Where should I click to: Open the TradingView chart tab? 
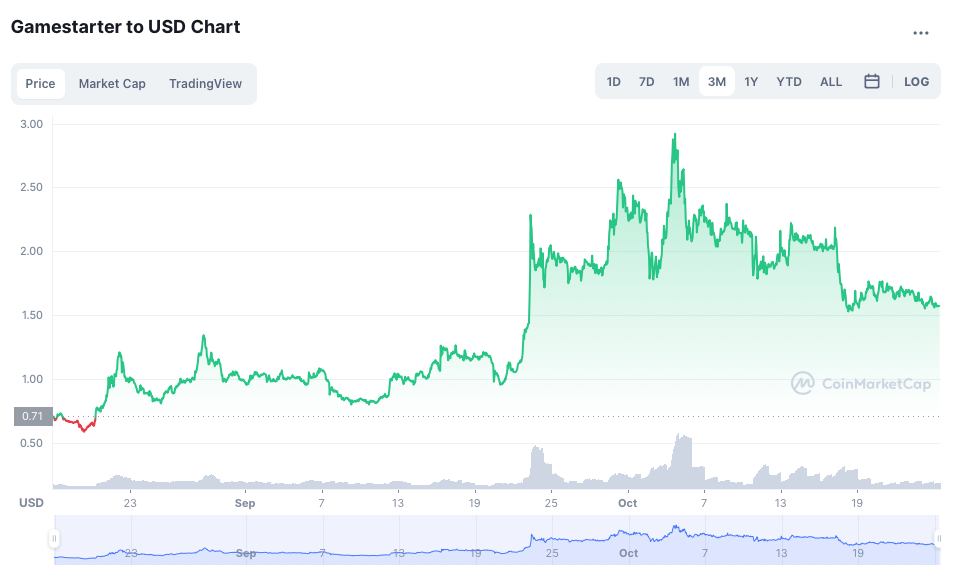coord(205,84)
